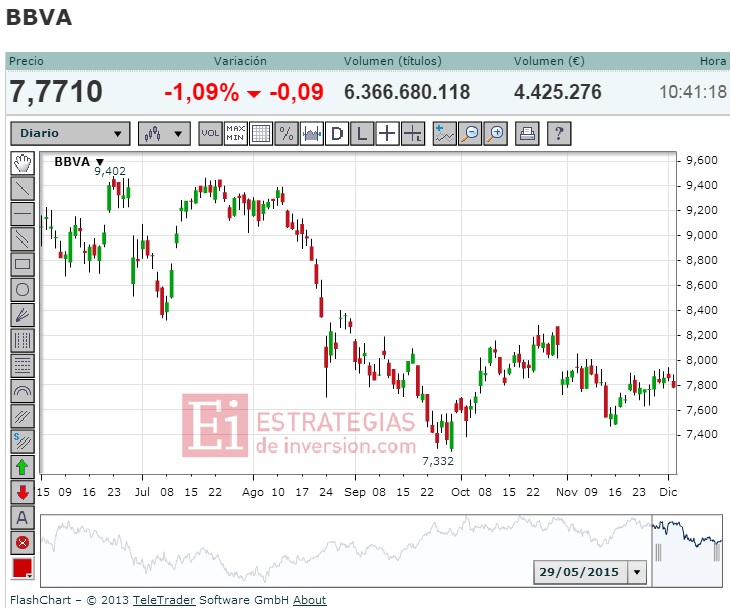Click the price value 7,7710

point(56,91)
